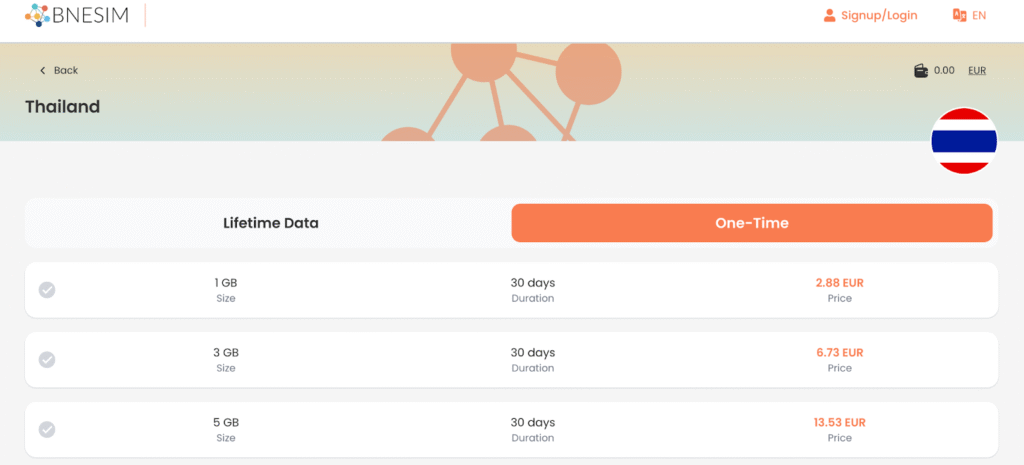Image resolution: width=1024 pixels, height=465 pixels.
Task: Click the user profile icon by Signup/Login
Action: (829, 15)
